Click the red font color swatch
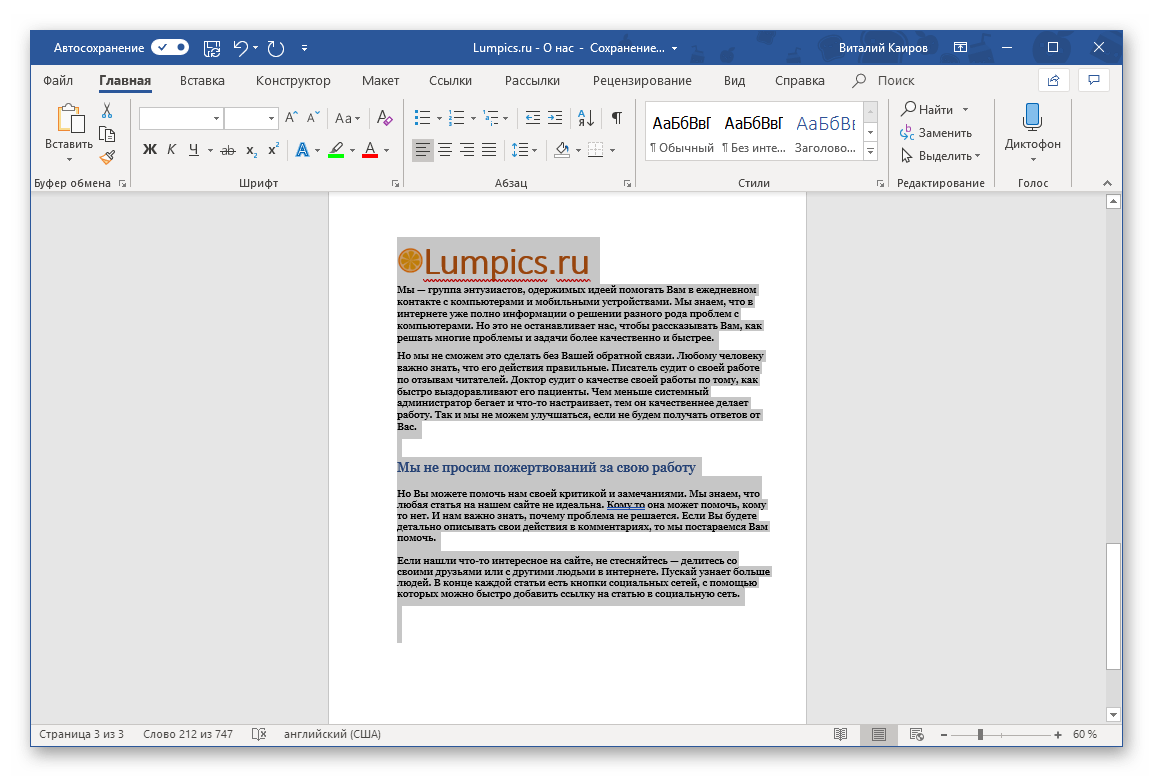 (x=369, y=151)
